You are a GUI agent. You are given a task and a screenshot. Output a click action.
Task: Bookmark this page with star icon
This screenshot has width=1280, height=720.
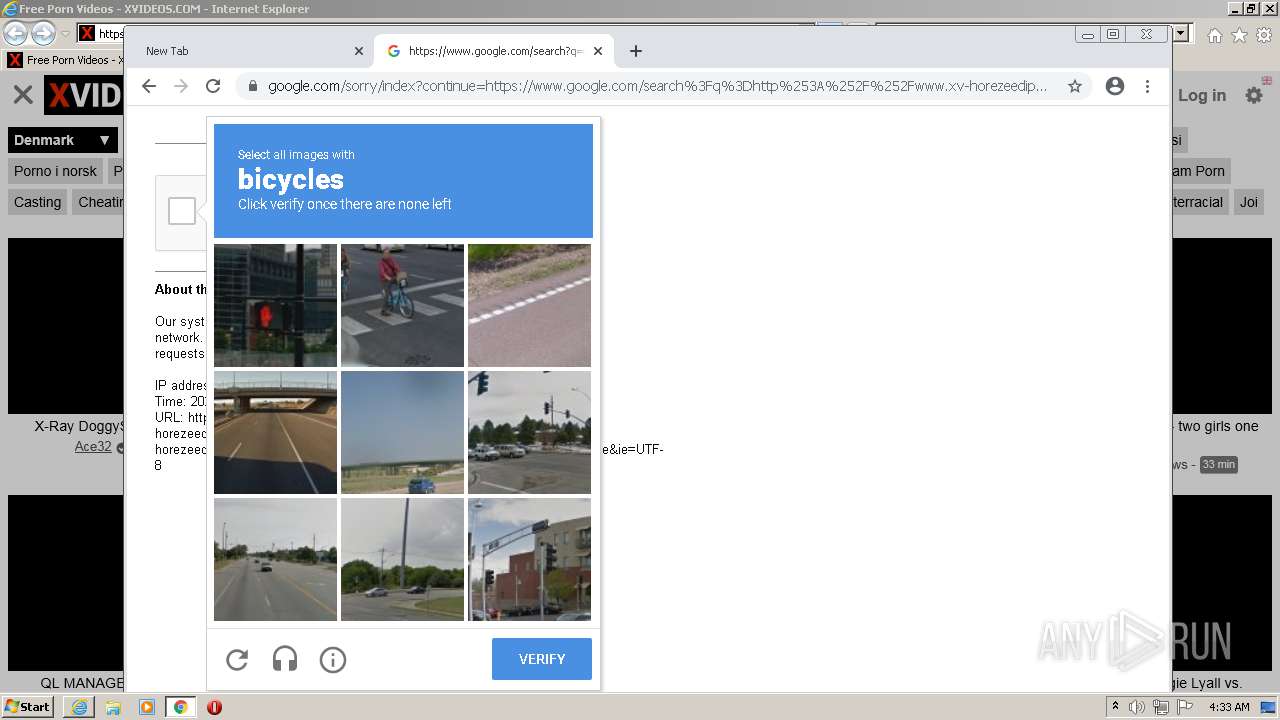point(1075,86)
